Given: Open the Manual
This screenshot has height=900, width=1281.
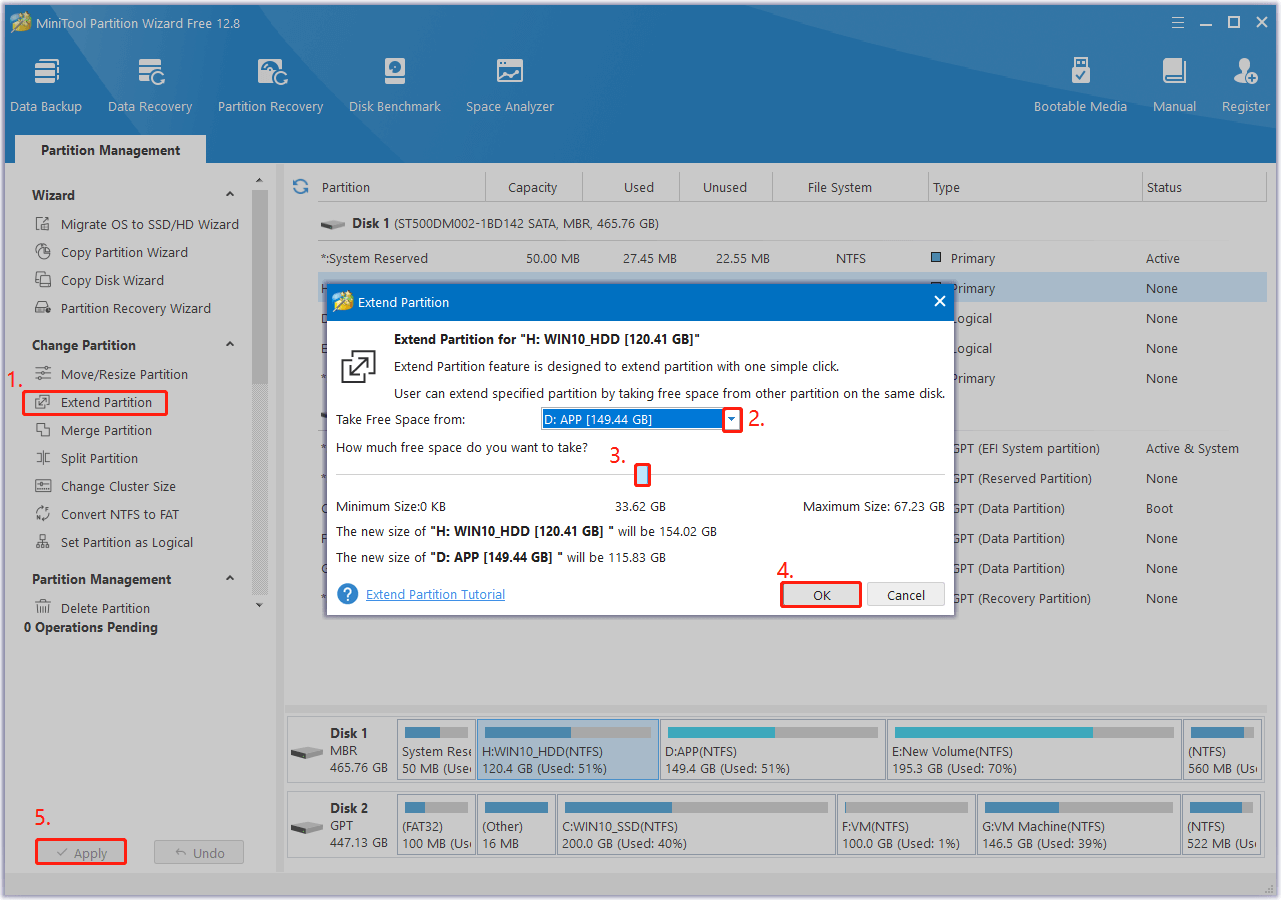Looking at the screenshot, I should [1174, 85].
